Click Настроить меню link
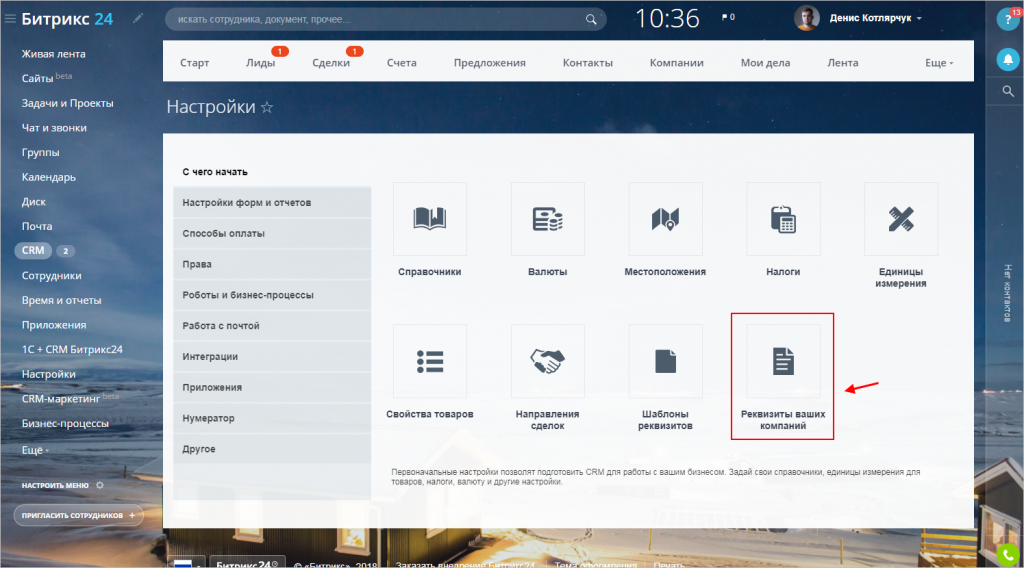Viewport: 1024px width, 568px height. point(55,485)
